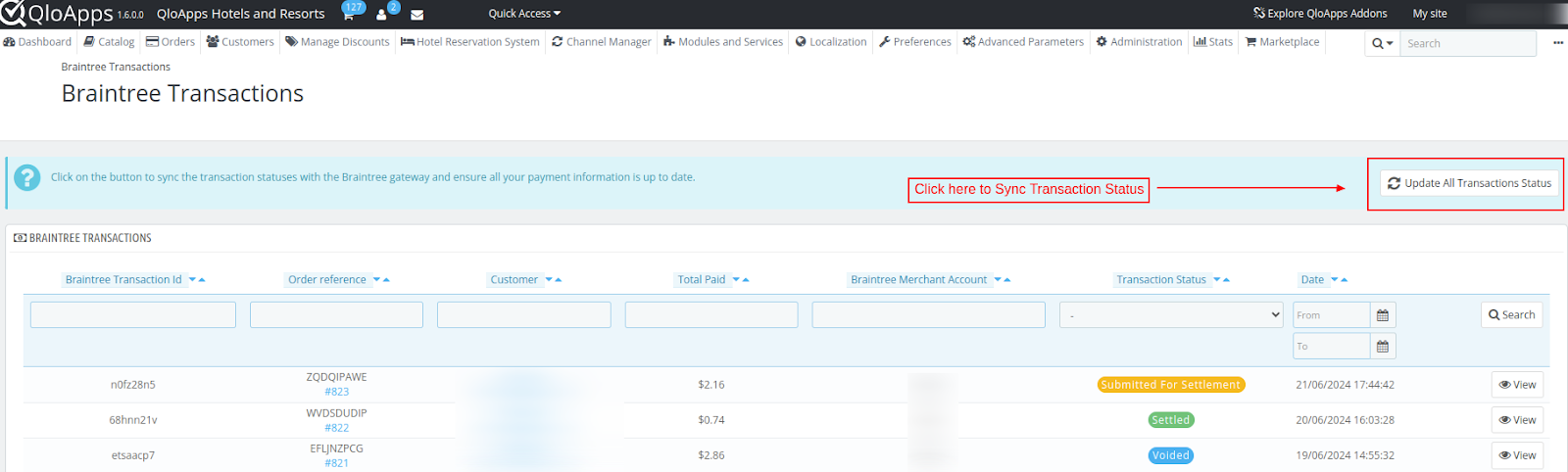Sort Braintree Merchant Account descending arrow
Screen dimensions: 1568x472
pyautogui.click(x=998, y=280)
